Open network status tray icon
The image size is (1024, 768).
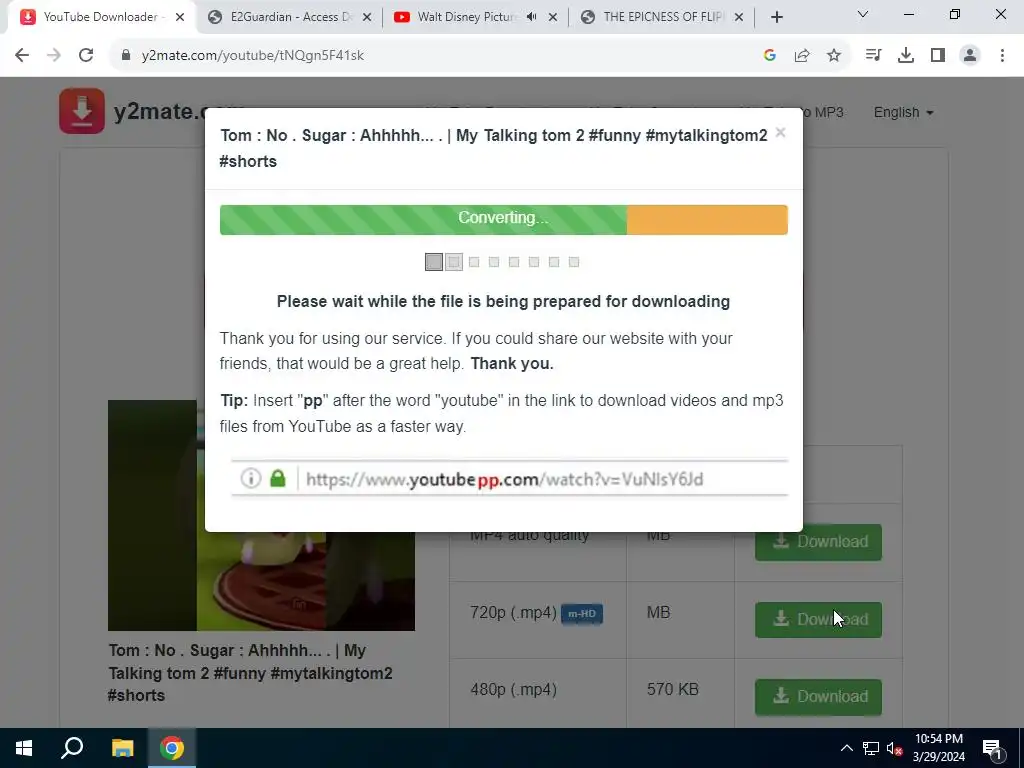(x=871, y=748)
